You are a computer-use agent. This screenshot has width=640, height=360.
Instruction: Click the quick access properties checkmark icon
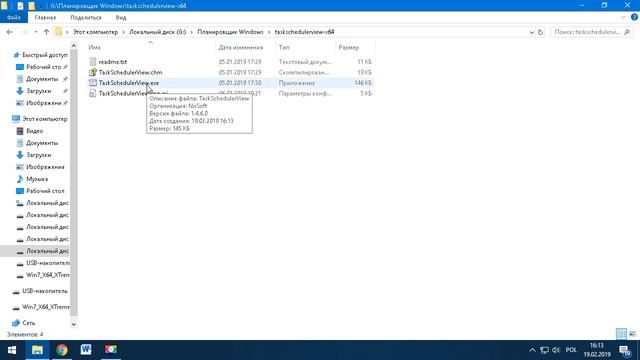click(20, 6)
